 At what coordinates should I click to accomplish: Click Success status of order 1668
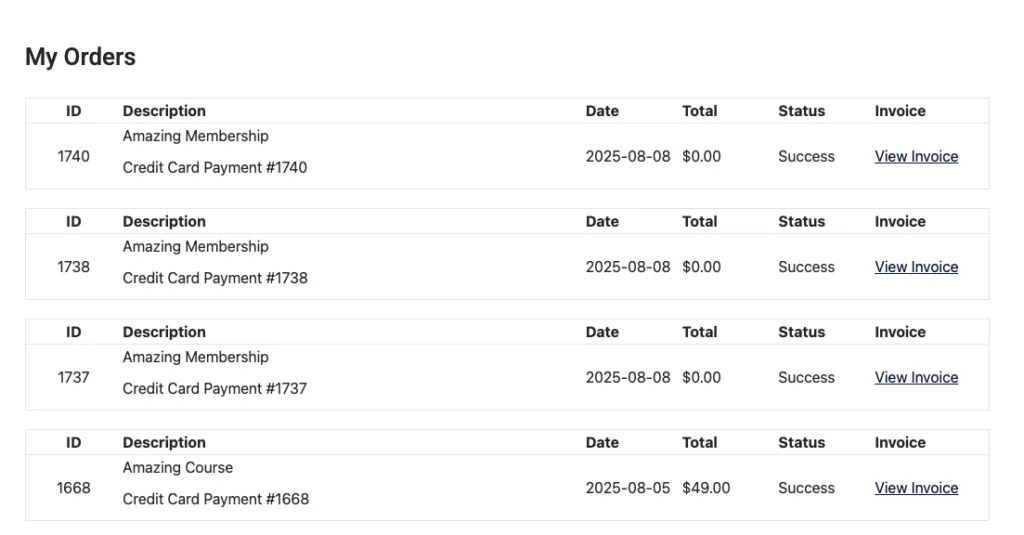click(806, 488)
